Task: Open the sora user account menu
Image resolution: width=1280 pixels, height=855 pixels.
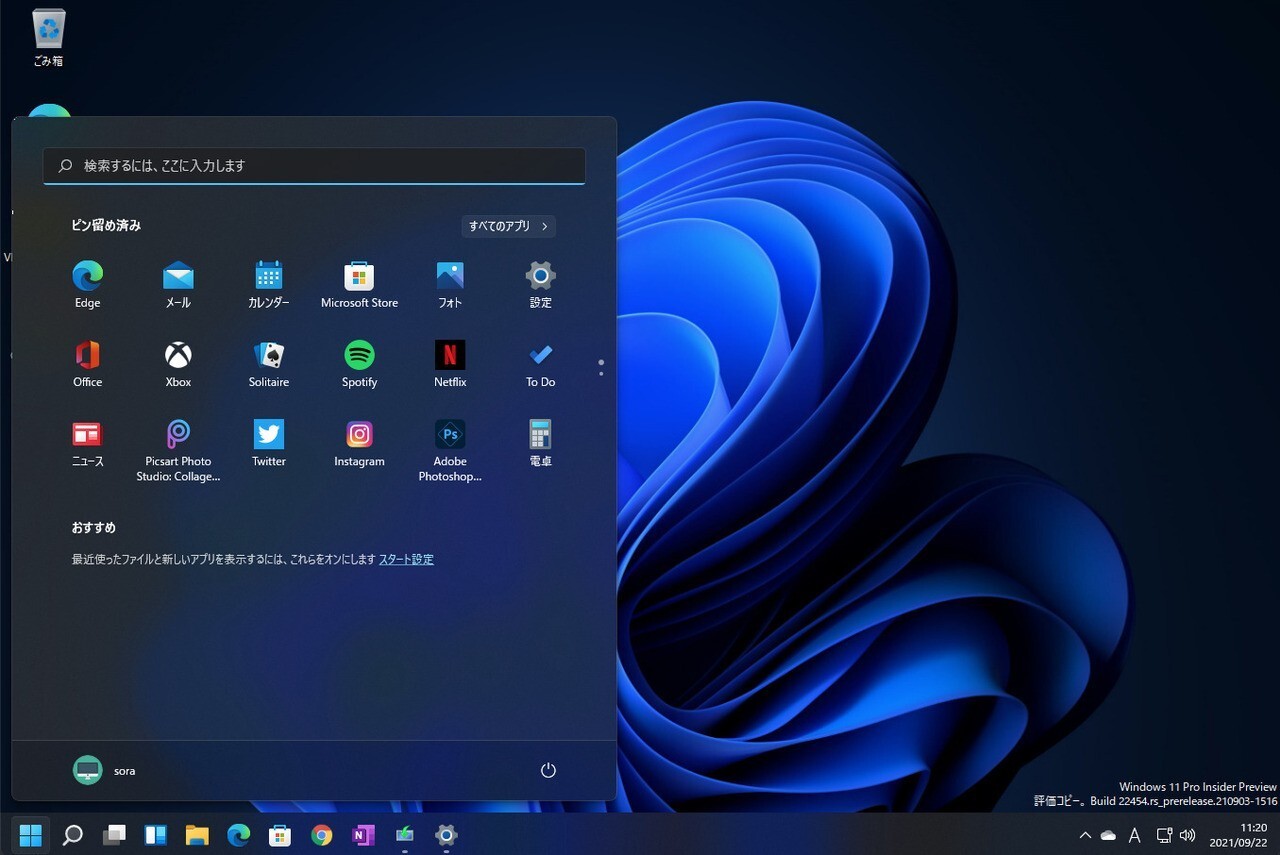Action: point(104,770)
